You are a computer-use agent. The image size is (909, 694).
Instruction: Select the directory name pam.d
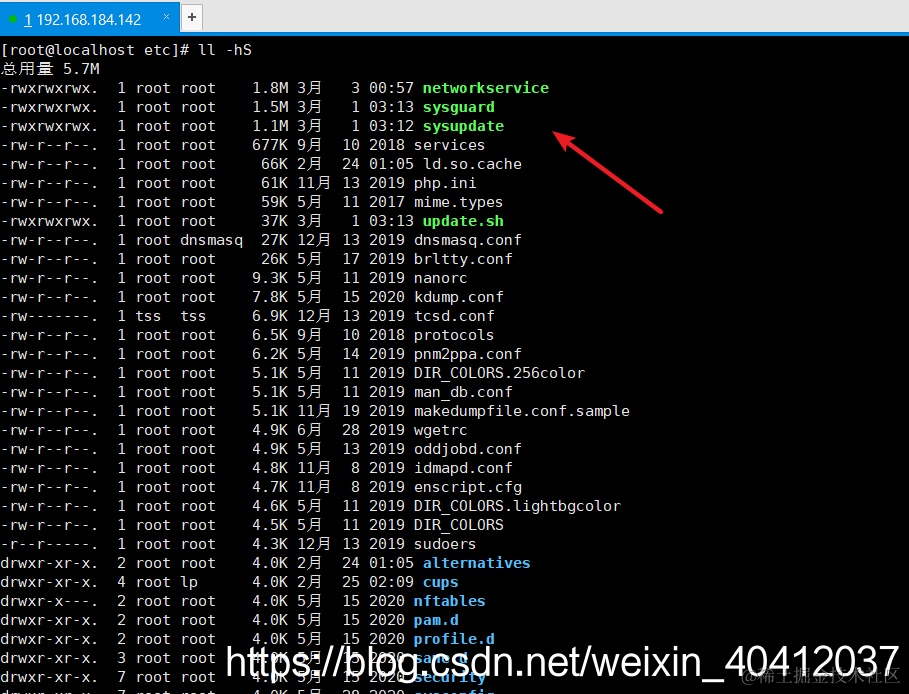click(436, 620)
